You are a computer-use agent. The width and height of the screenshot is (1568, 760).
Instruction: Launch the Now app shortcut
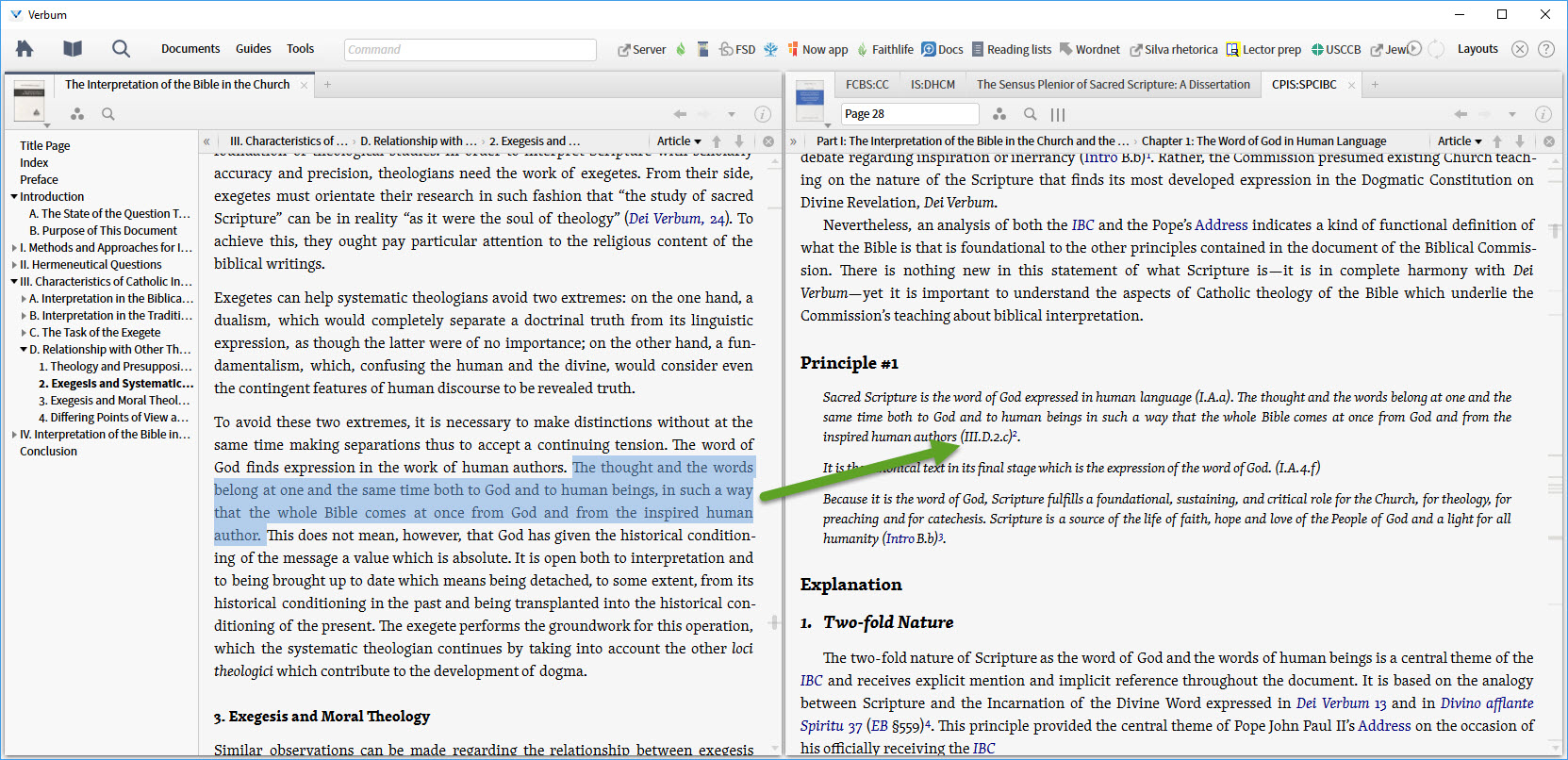tap(817, 50)
